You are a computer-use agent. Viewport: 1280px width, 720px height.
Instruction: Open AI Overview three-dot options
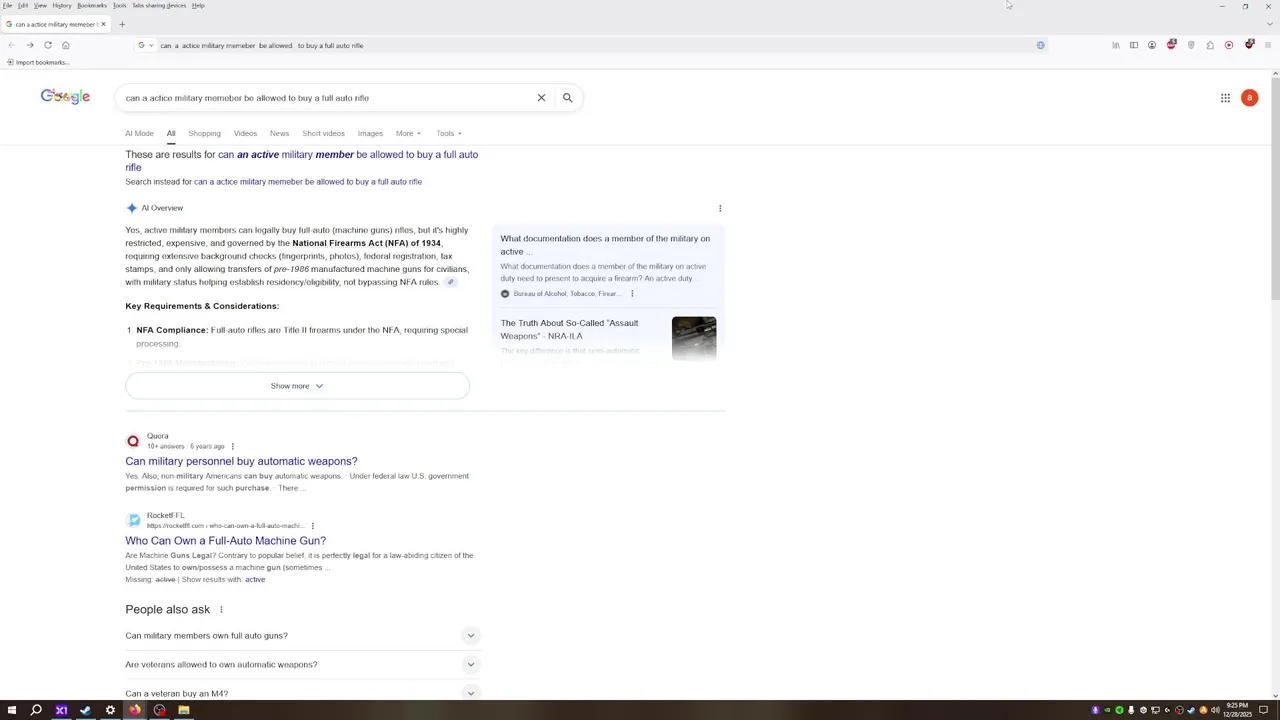point(720,208)
